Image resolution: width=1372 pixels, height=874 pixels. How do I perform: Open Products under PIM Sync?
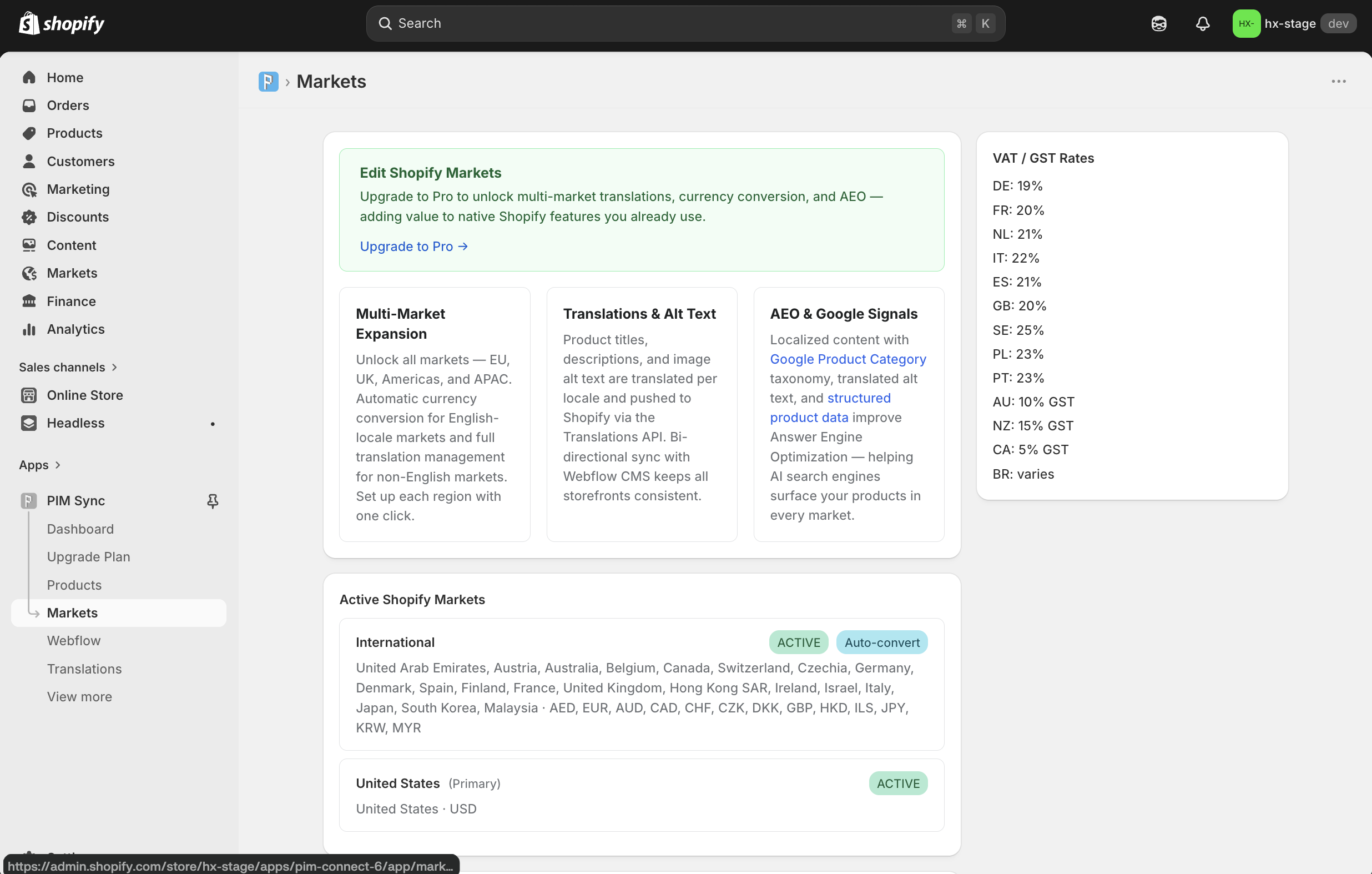coord(74,585)
